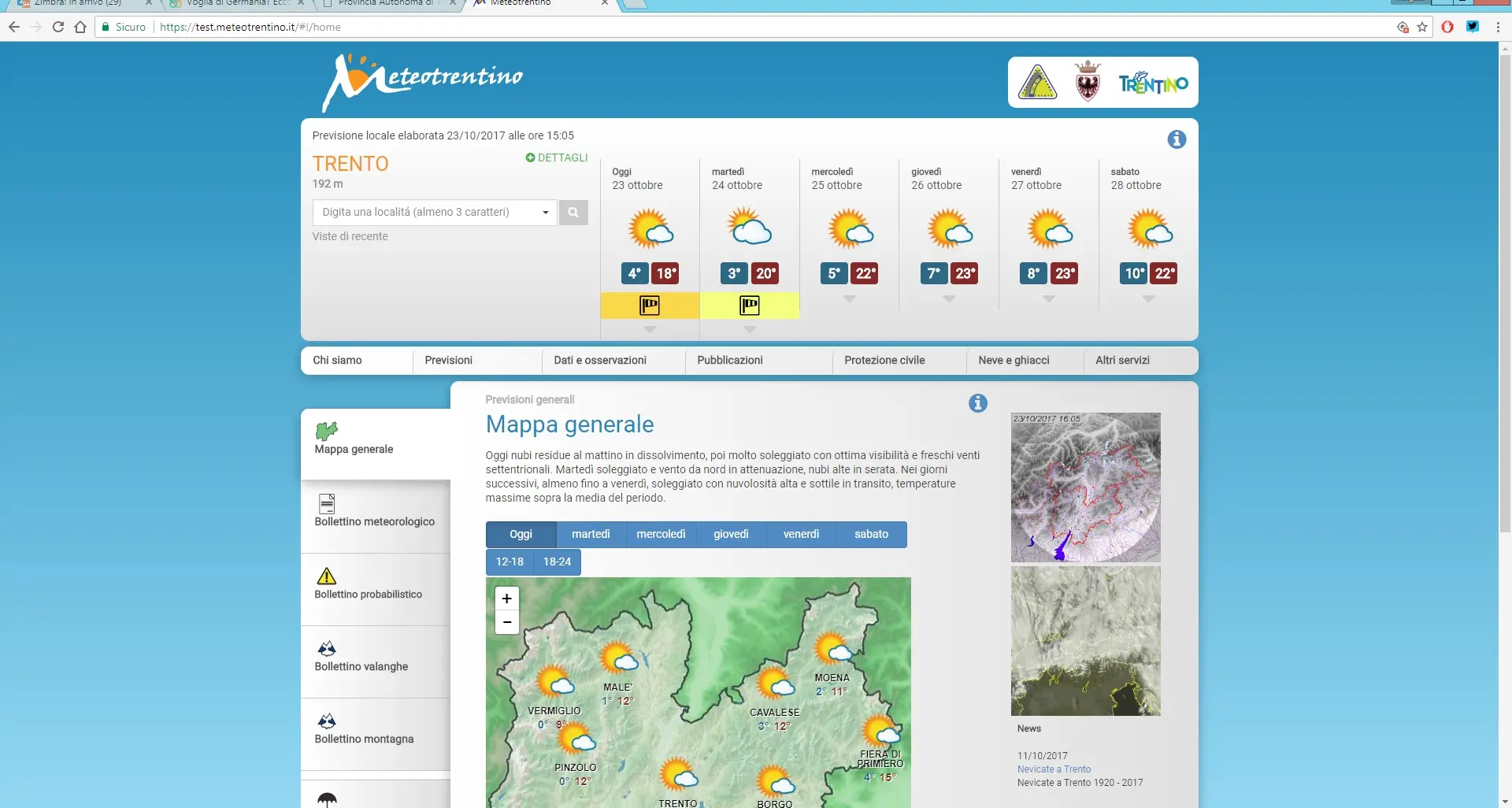The width and height of the screenshot is (1512, 808).
Task: Expand details arrow under sabato forecast
Action: [1148, 299]
